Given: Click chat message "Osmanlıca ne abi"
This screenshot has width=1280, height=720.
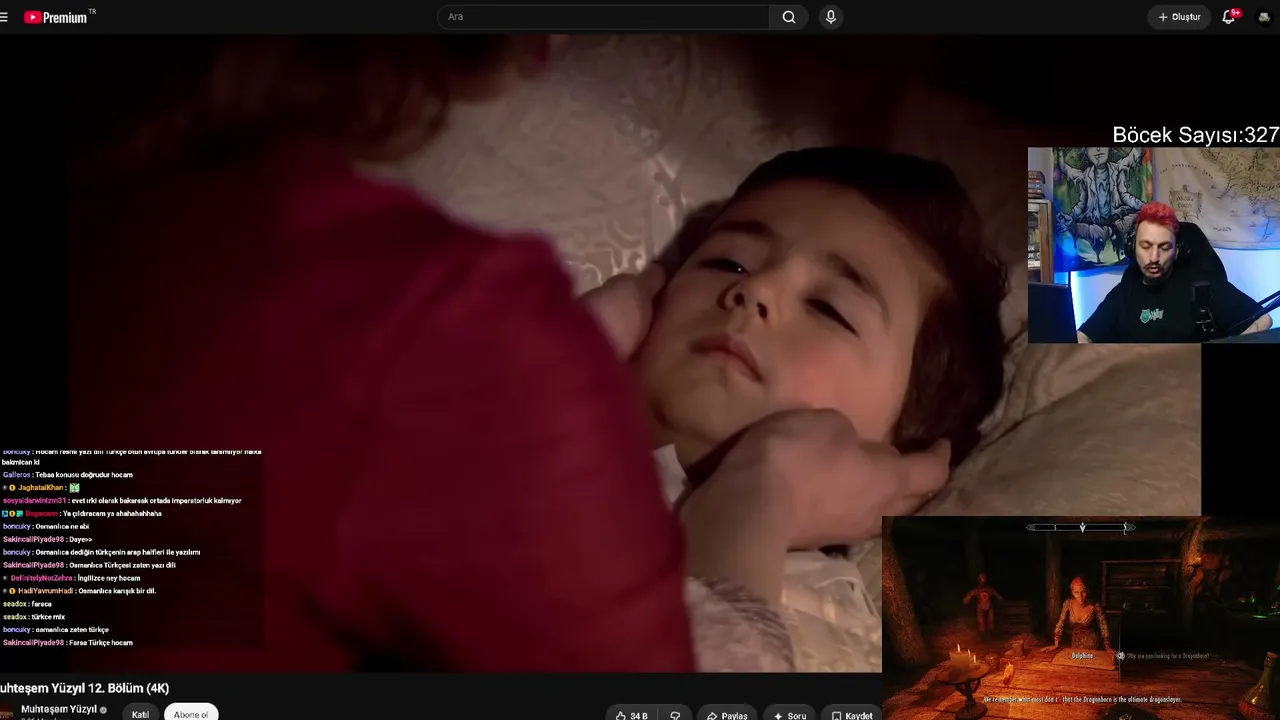Looking at the screenshot, I should [62, 527].
